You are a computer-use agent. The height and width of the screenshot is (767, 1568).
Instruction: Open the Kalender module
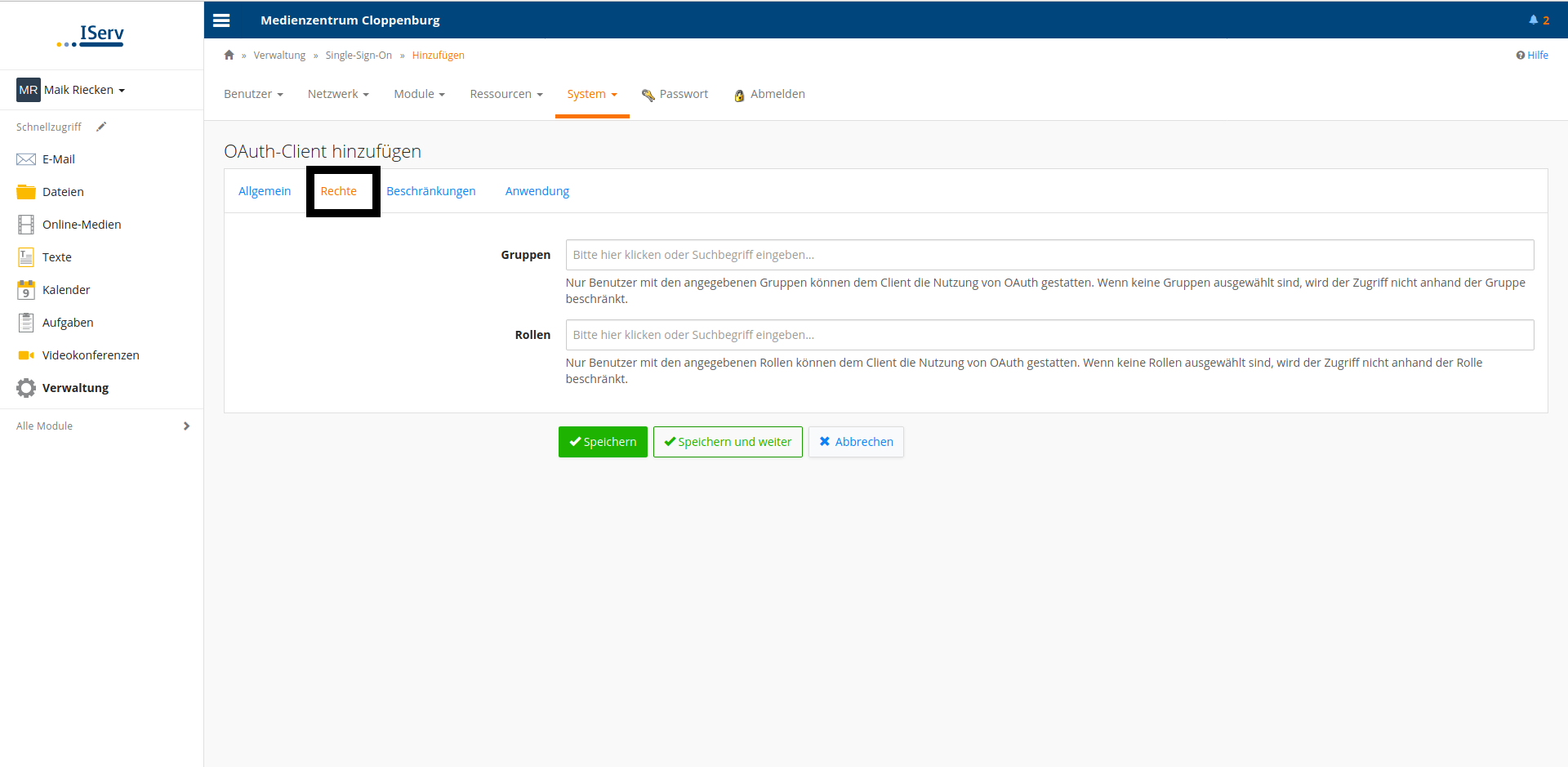[65, 290]
